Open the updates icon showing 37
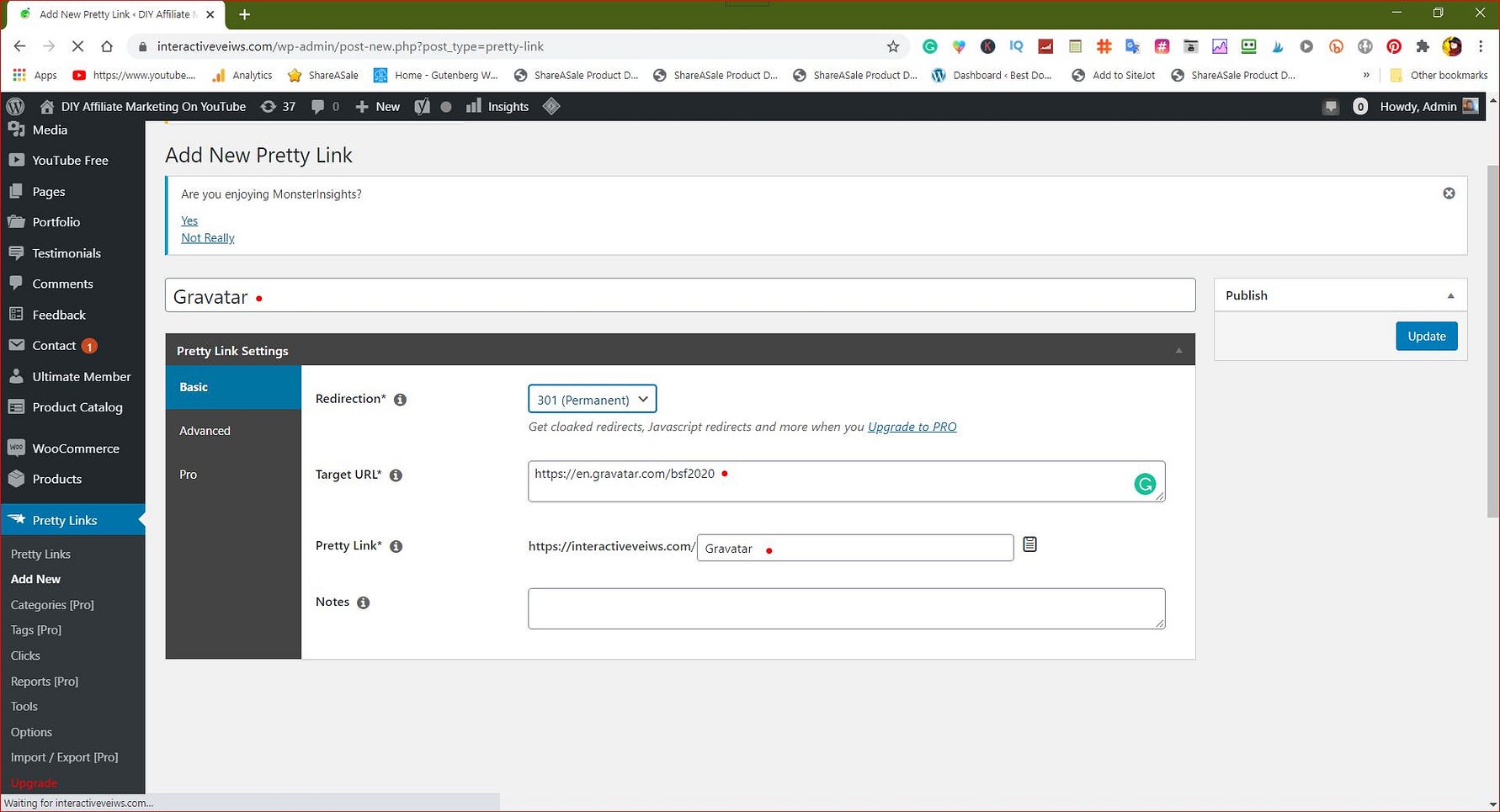This screenshot has height=812, width=1500. pyautogui.click(x=278, y=107)
